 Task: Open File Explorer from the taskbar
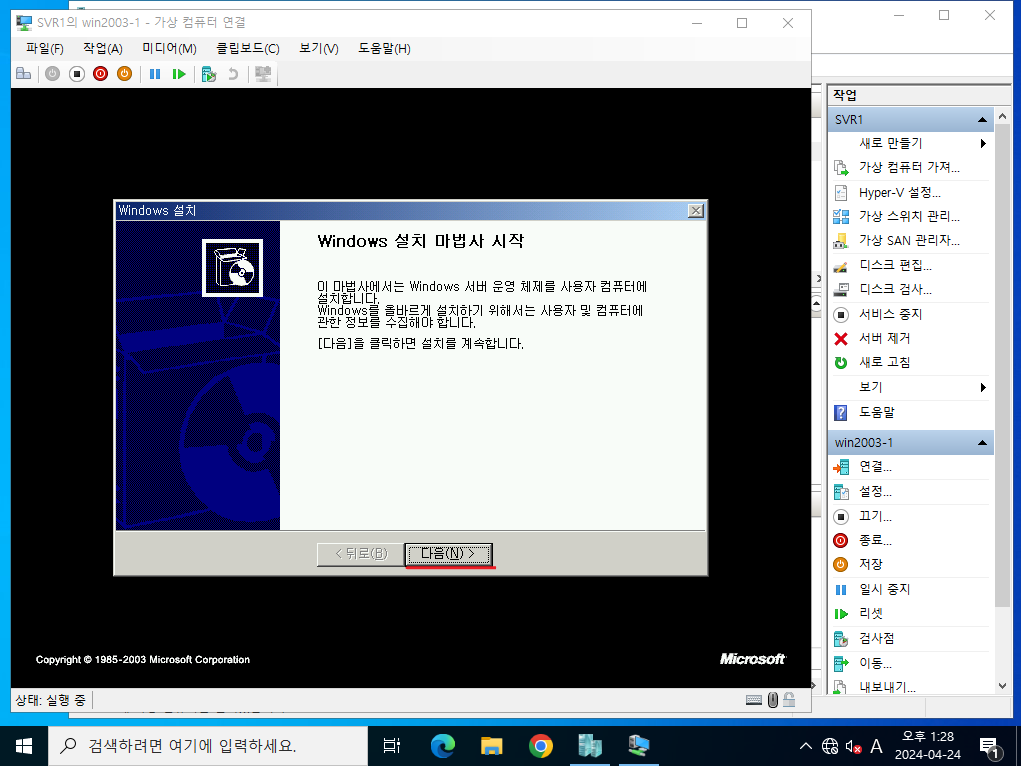(492, 746)
